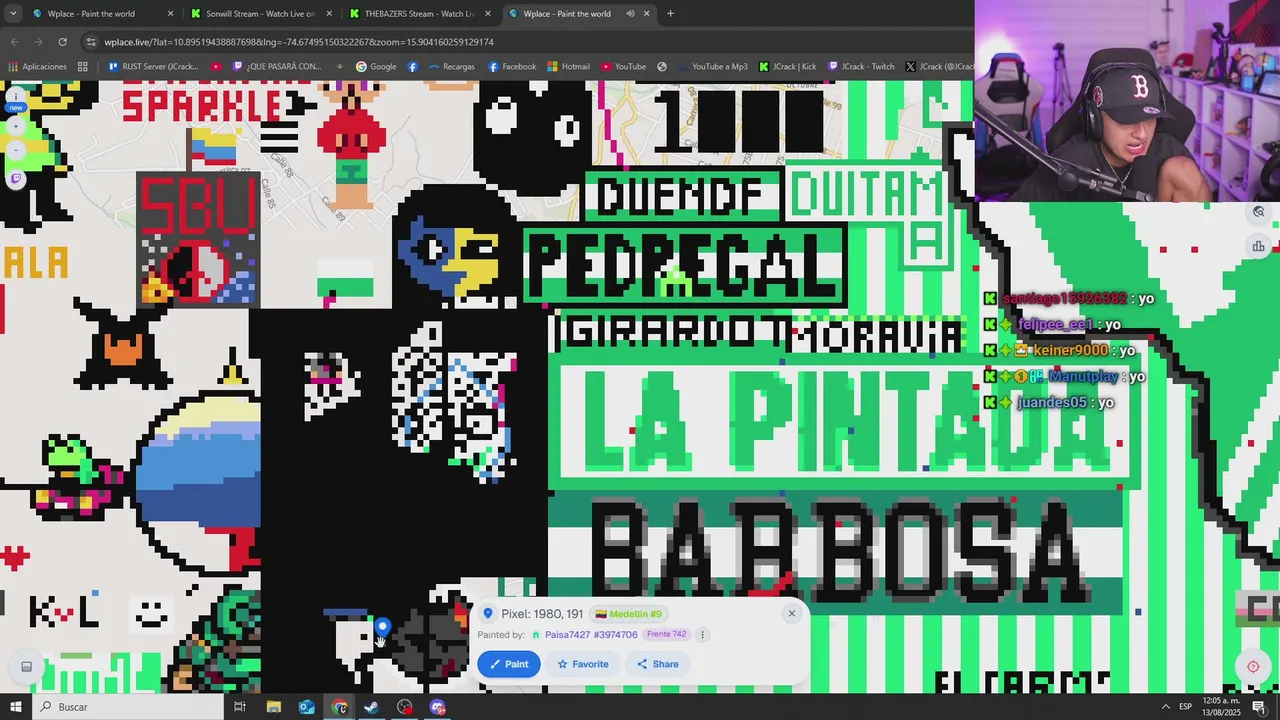Viewport: 1280px width, 720px height.
Task: Open Steam from taskbar
Action: [x=371, y=707]
